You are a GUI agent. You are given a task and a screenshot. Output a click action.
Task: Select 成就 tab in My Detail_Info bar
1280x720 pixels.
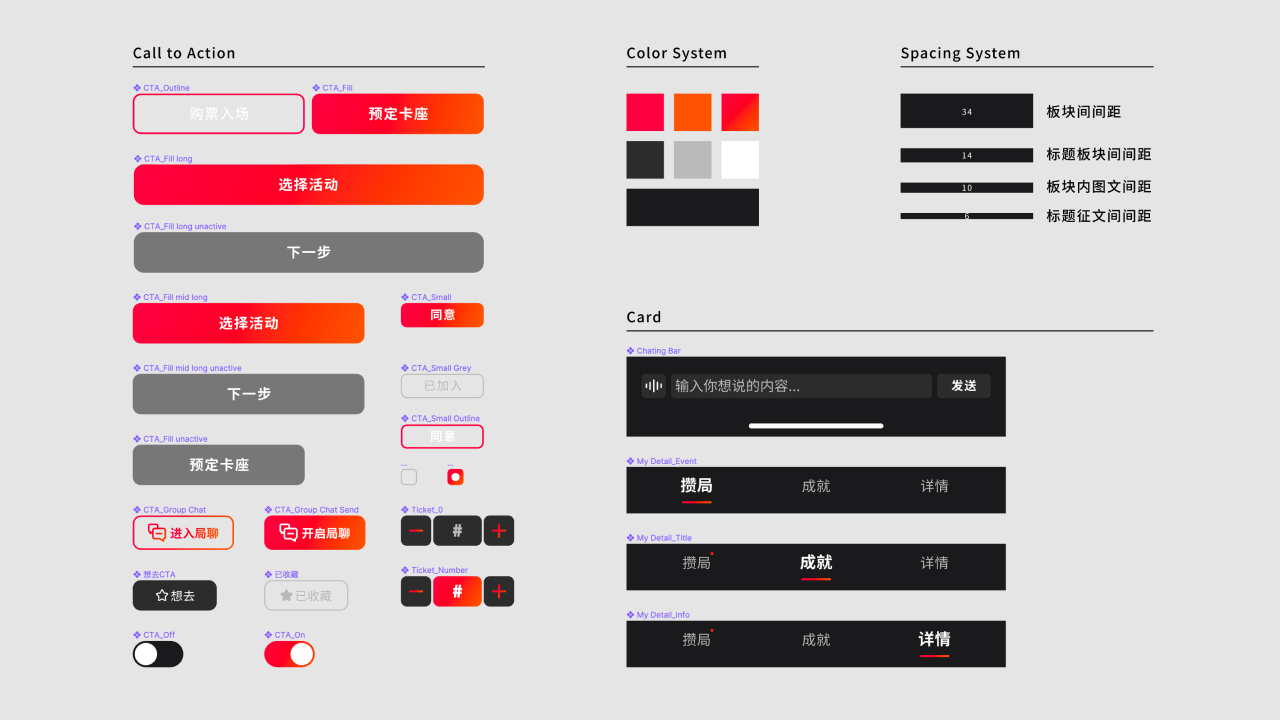coord(816,640)
